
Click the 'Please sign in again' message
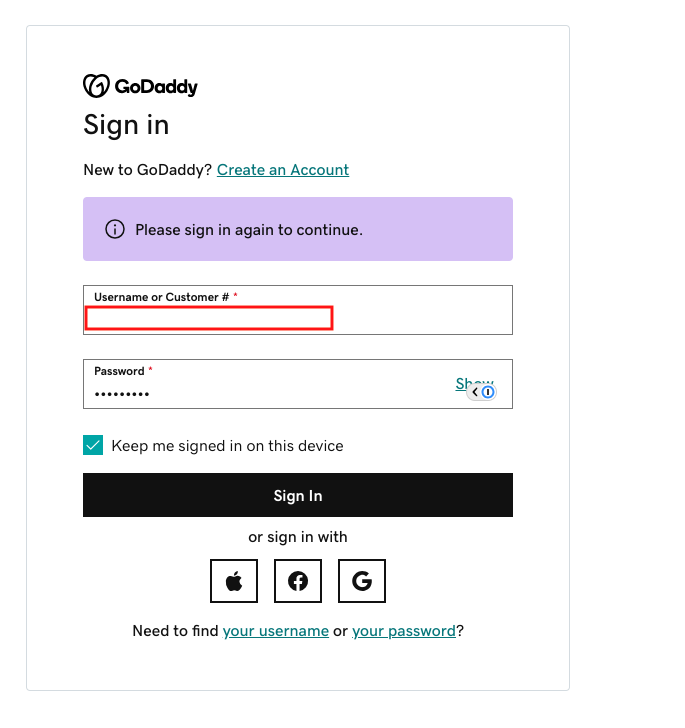coord(249,230)
